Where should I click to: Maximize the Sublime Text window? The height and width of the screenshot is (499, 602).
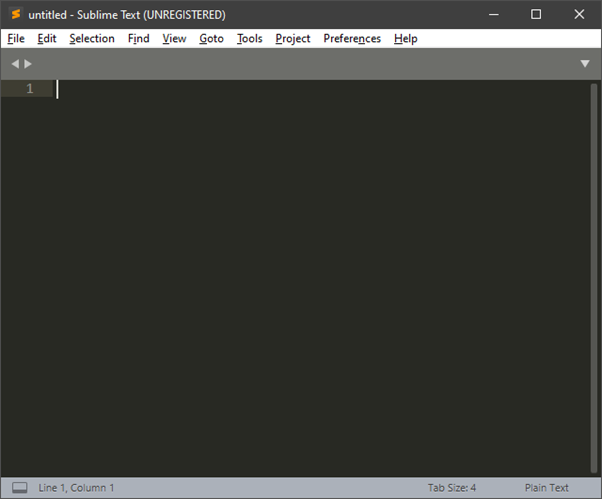(536, 15)
